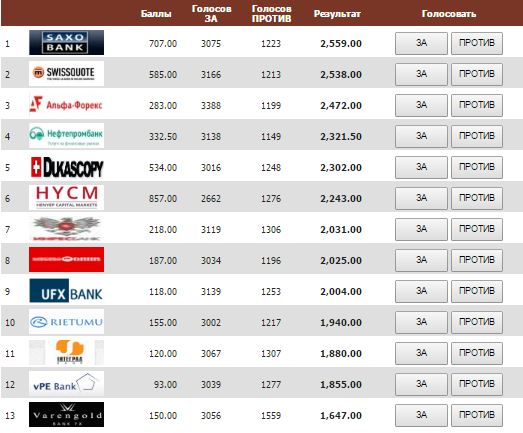The image size is (523, 433).
Task: Open the Swissquote logo
Action: (66, 74)
